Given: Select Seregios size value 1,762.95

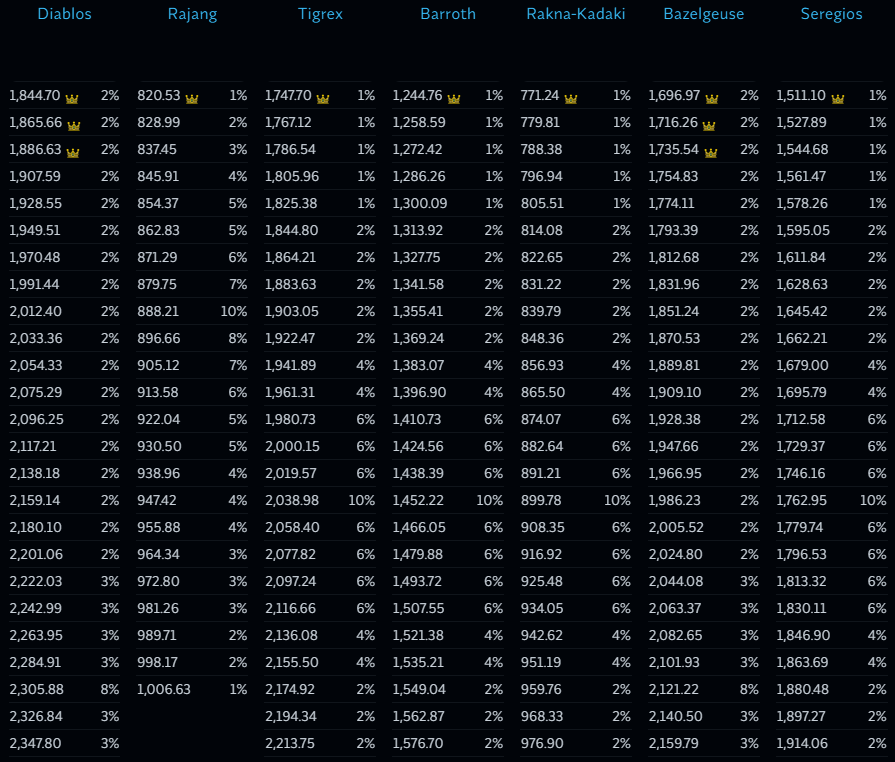Looking at the screenshot, I should click(x=801, y=501).
